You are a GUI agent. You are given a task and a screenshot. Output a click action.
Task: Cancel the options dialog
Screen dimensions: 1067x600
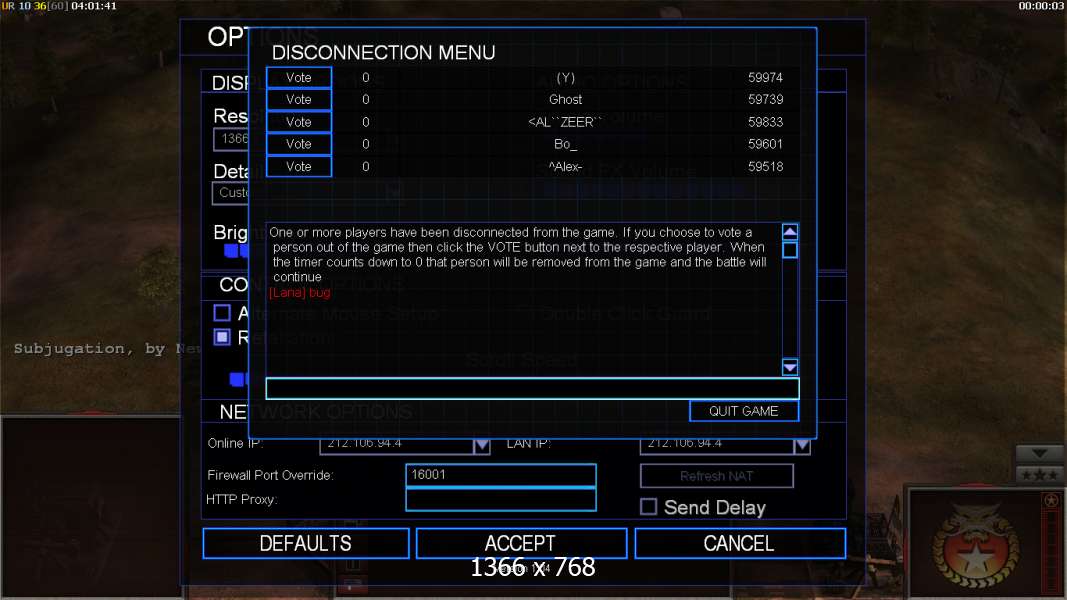(740, 544)
